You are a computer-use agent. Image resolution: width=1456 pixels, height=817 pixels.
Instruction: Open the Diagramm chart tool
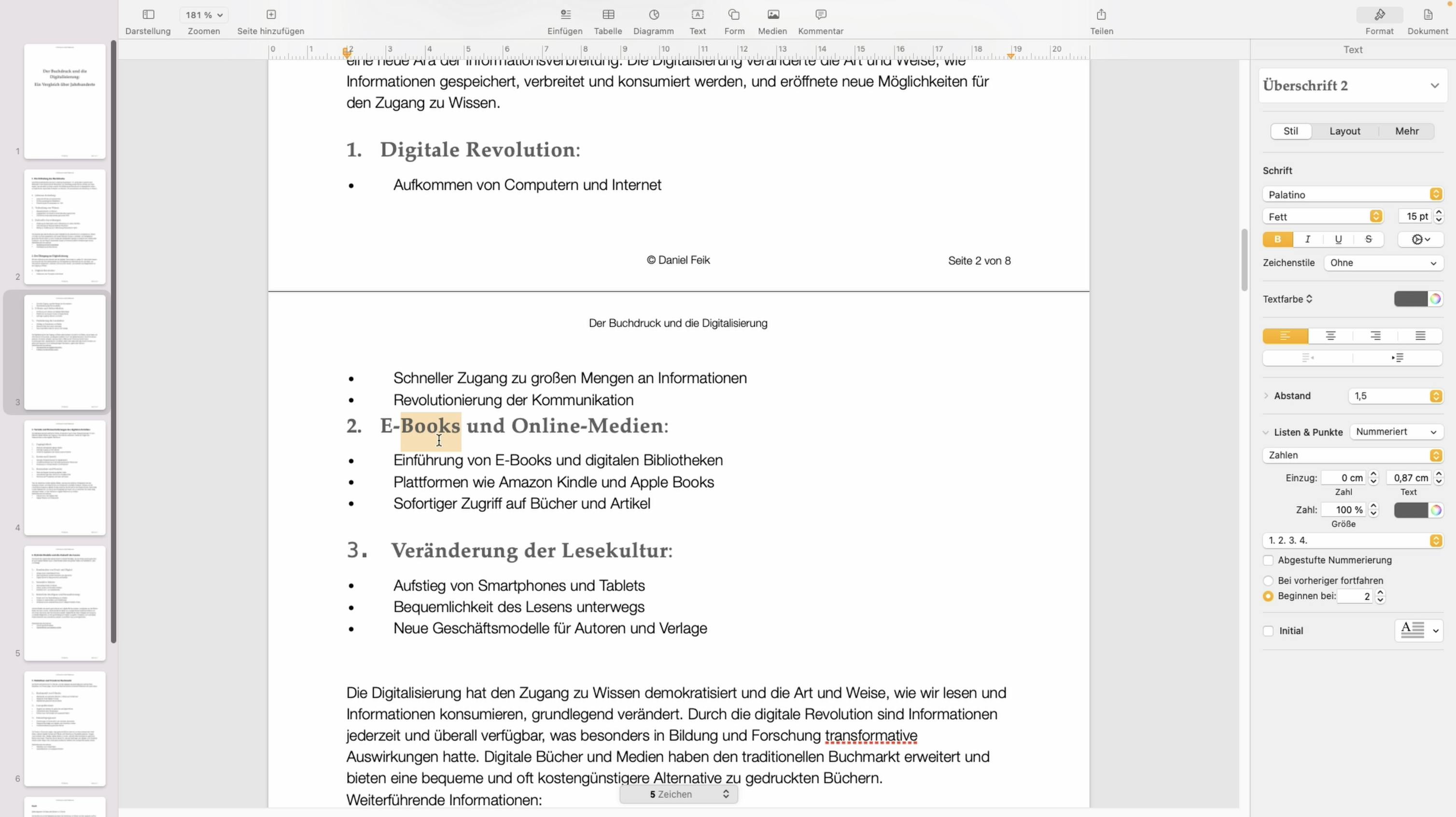653,21
